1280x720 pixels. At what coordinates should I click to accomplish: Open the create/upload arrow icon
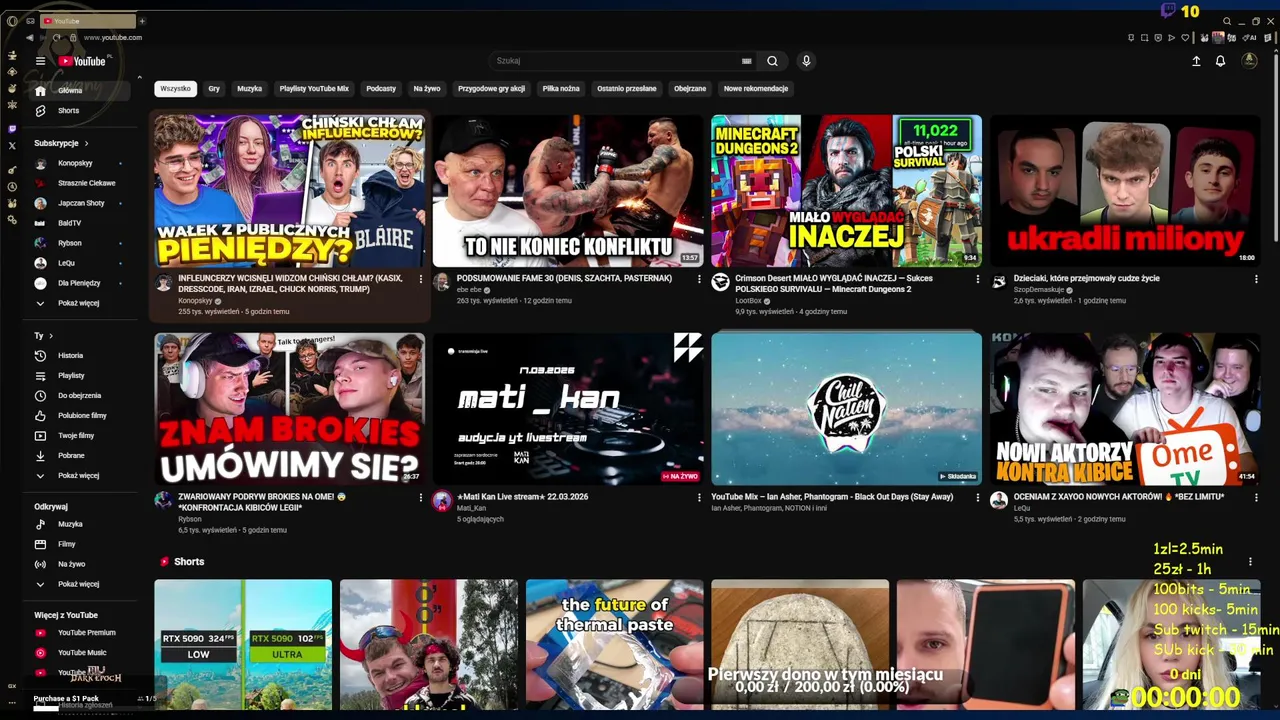[1196, 61]
